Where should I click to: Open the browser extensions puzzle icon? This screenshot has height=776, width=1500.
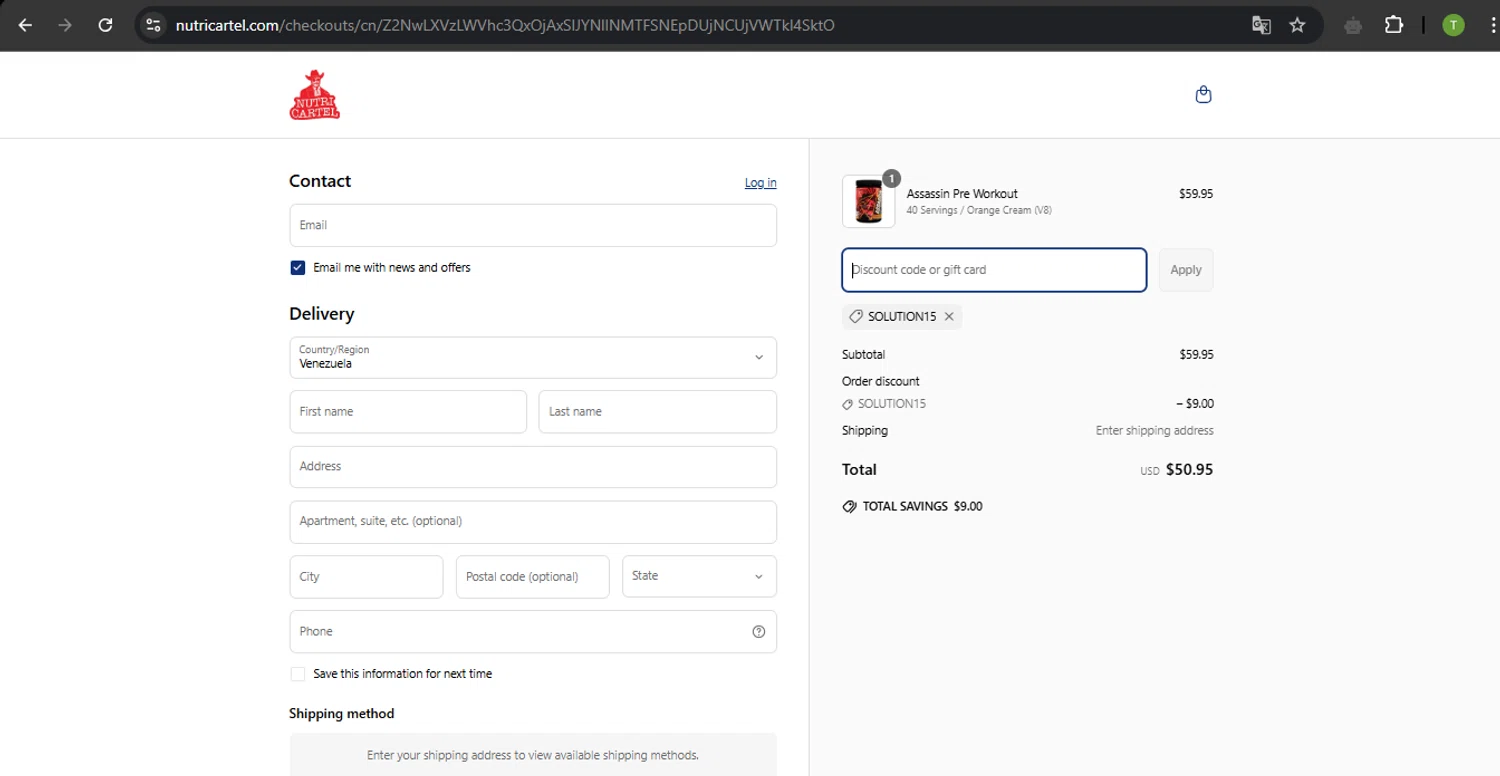(1394, 25)
